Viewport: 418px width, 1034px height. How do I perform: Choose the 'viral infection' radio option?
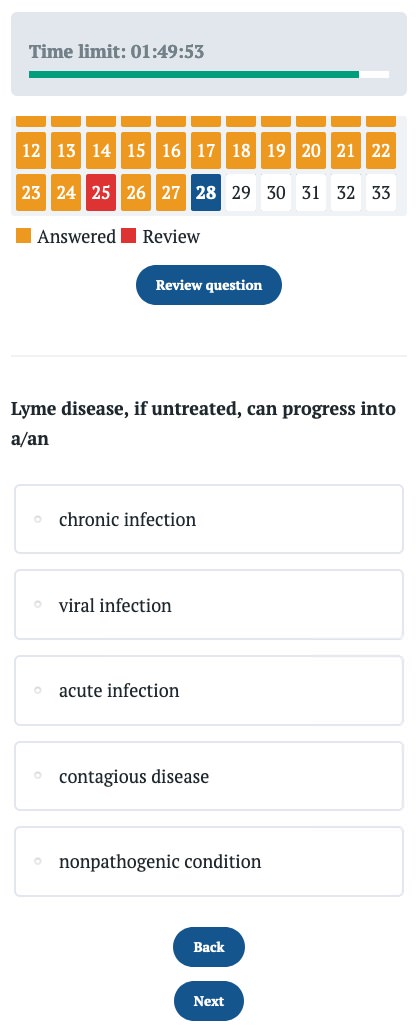click(208, 605)
